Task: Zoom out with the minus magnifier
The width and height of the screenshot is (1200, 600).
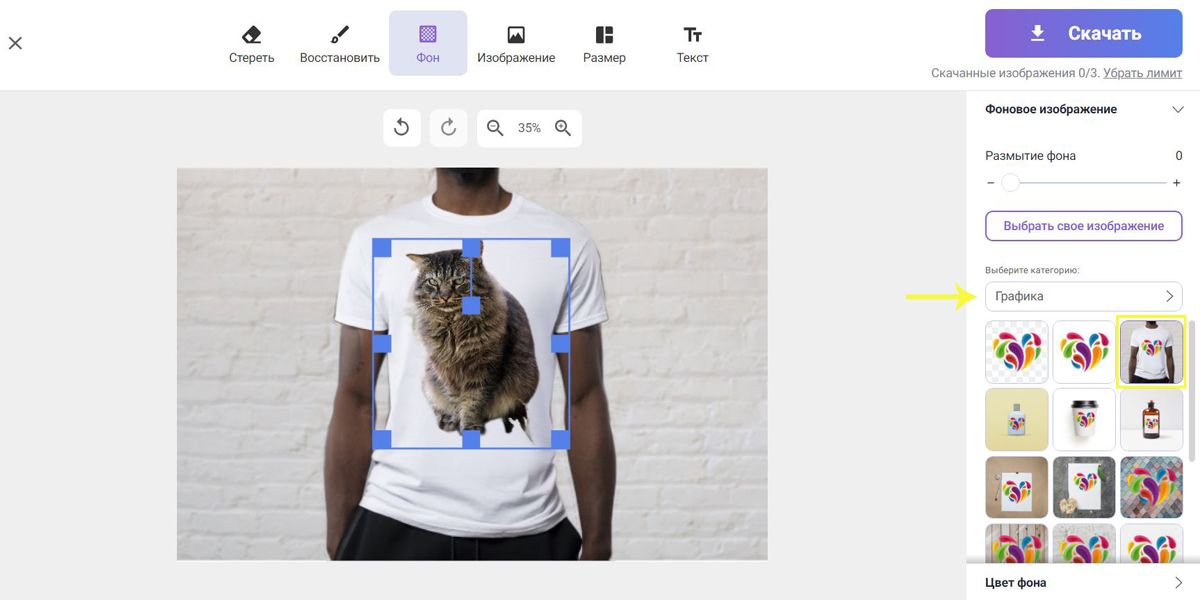Action: click(x=495, y=128)
